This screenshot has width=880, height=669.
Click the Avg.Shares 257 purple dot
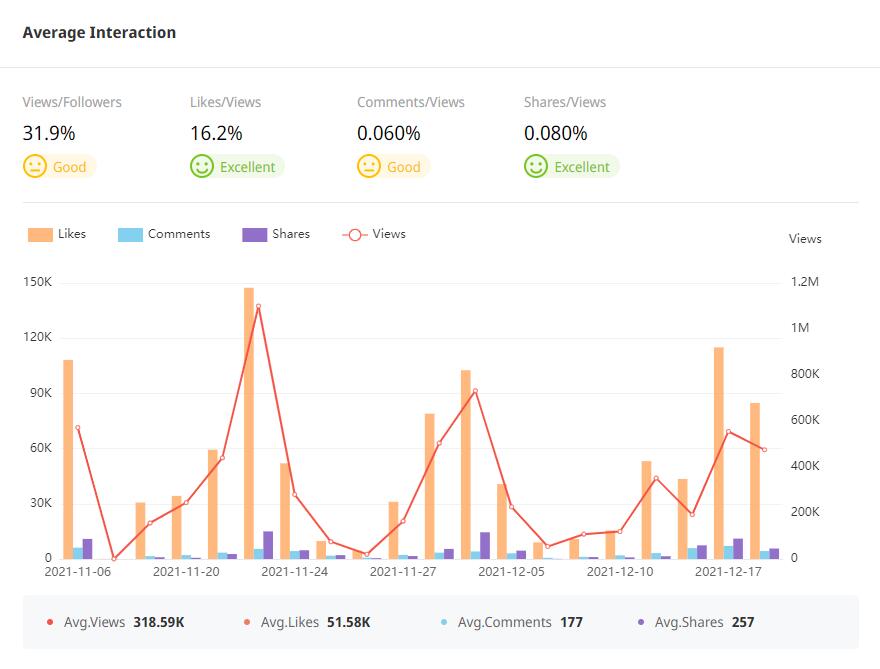(x=641, y=622)
